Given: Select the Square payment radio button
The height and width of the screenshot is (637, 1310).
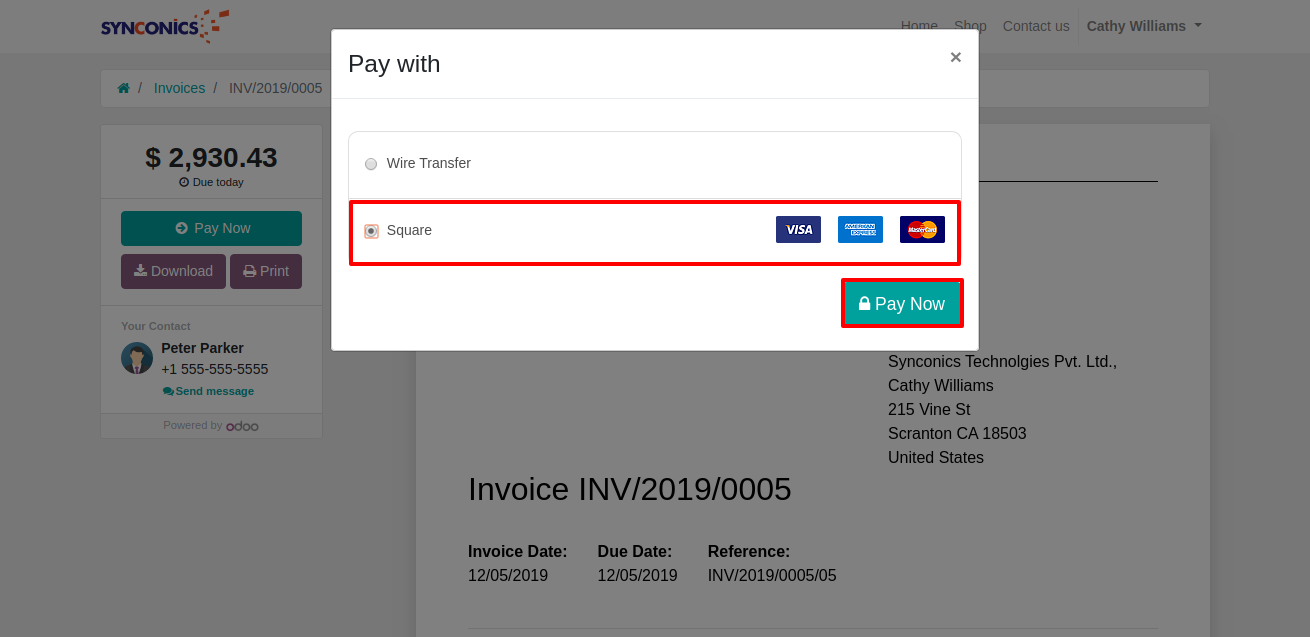Looking at the screenshot, I should click(371, 231).
